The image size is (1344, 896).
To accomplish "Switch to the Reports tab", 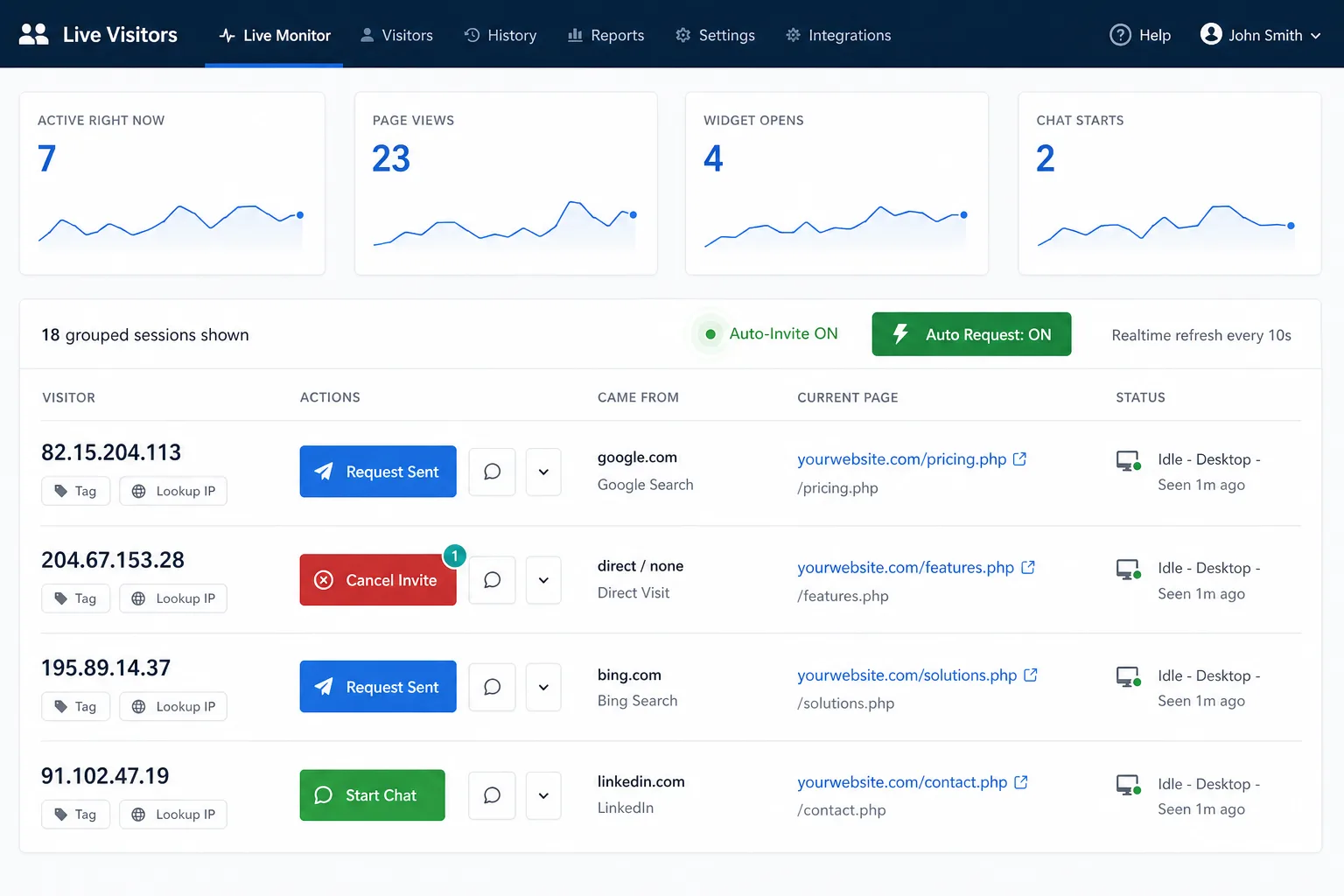I will click(x=605, y=35).
